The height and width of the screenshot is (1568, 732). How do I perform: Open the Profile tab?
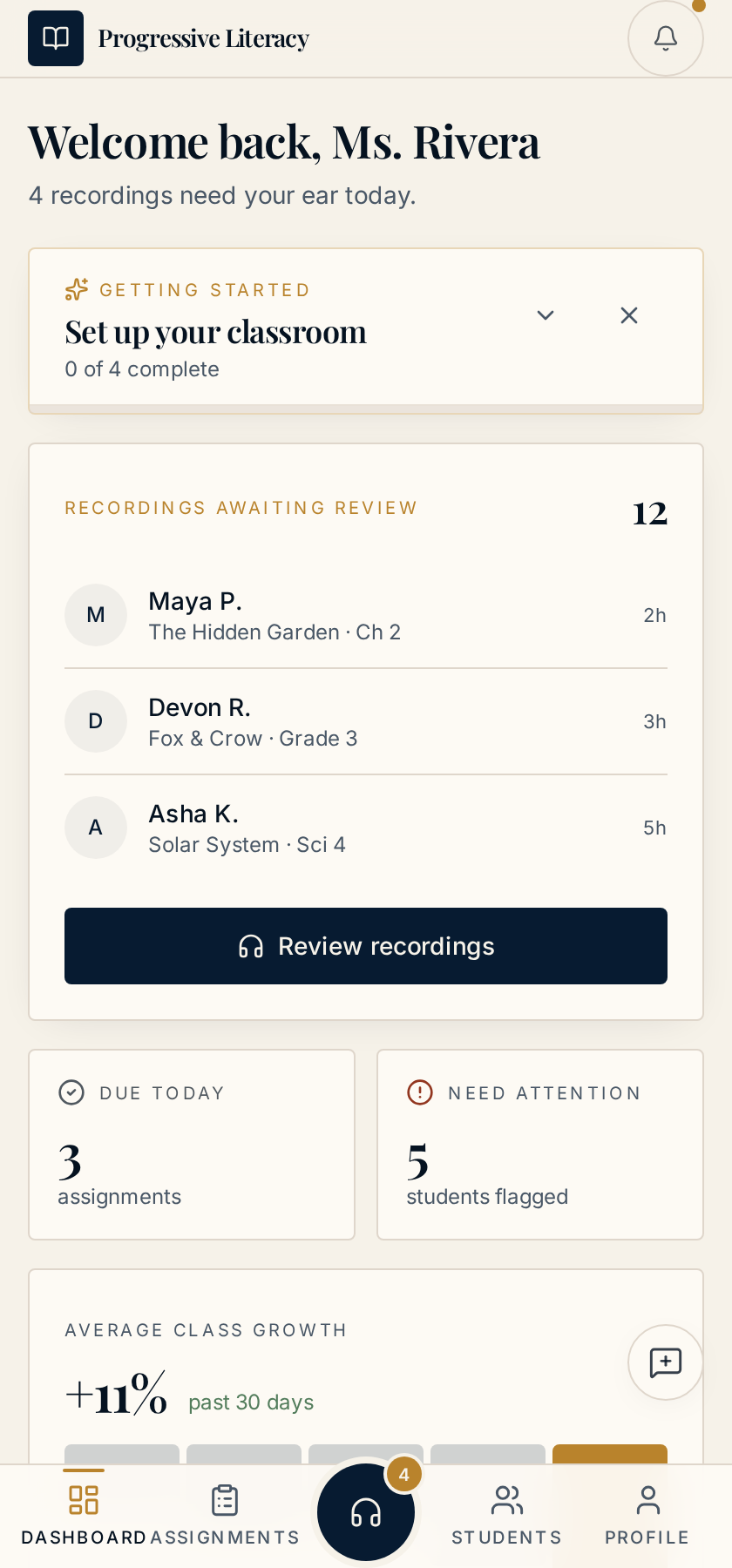coord(647,1516)
